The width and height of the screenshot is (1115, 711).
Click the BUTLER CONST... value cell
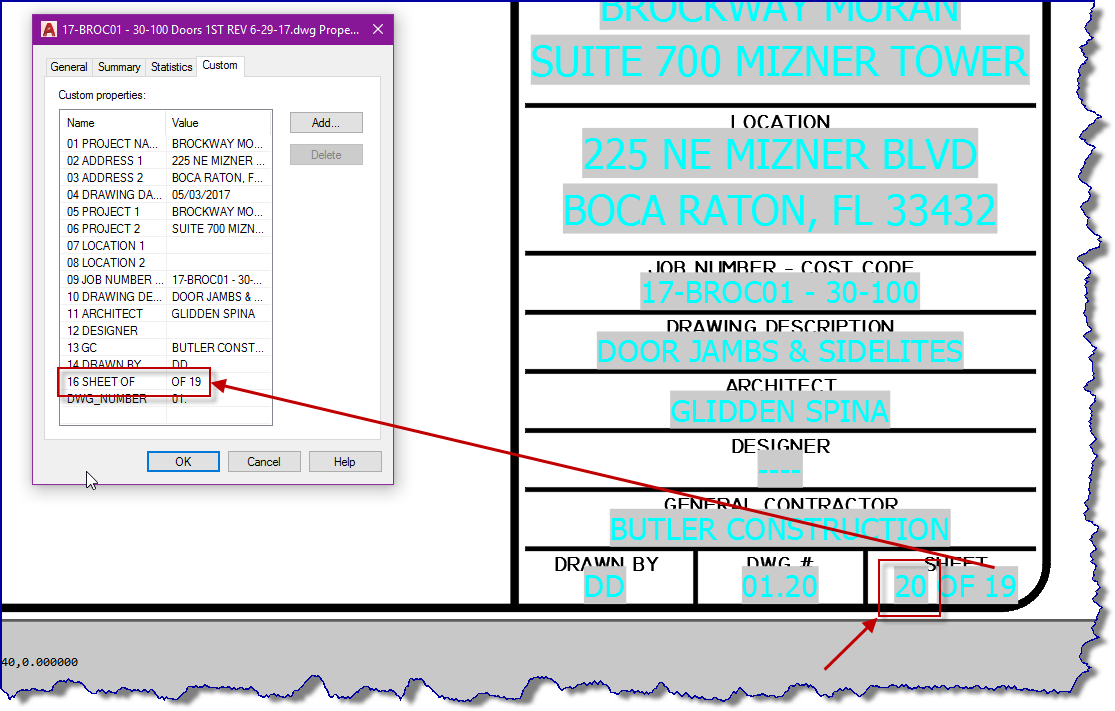click(x=218, y=348)
